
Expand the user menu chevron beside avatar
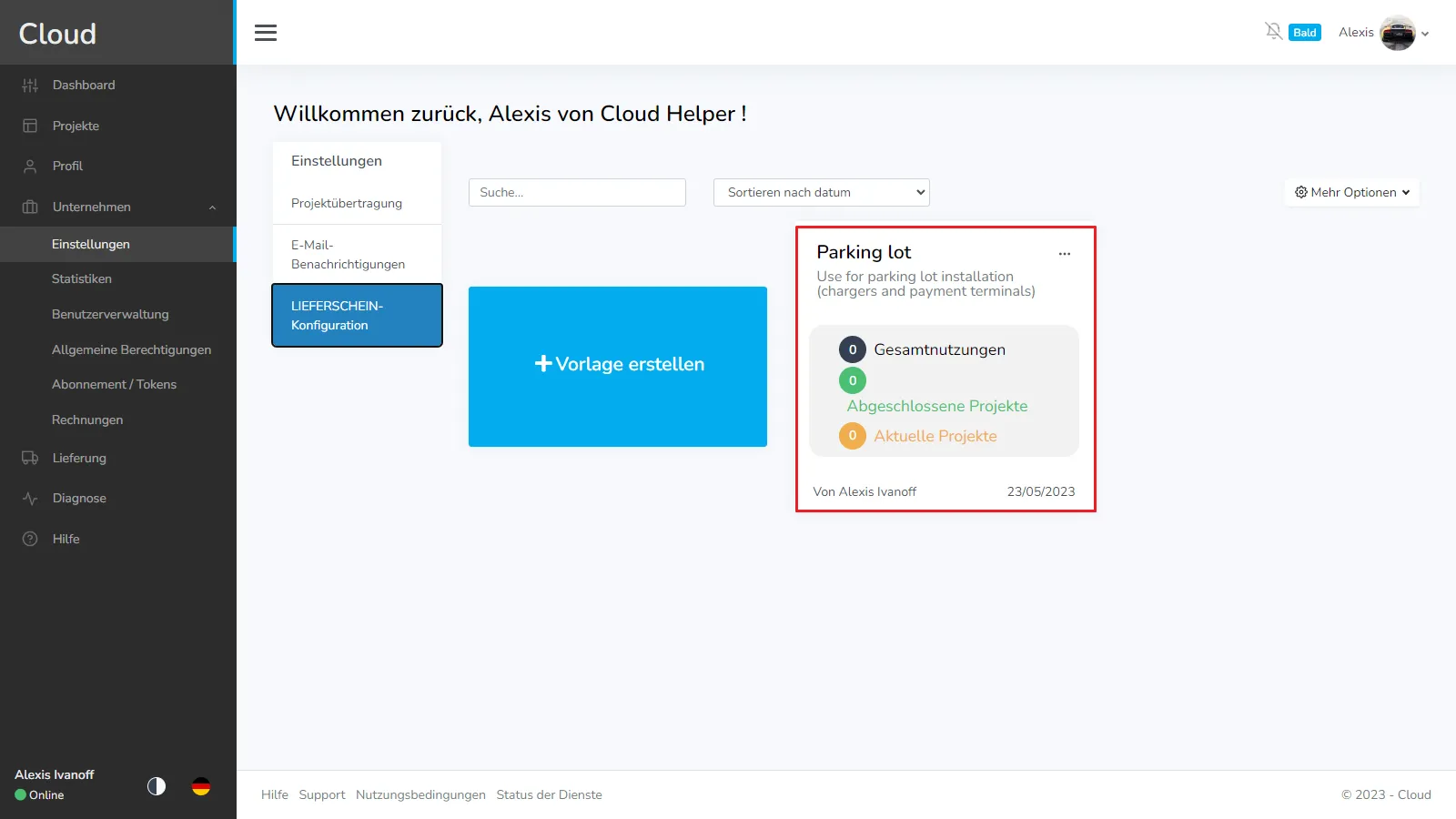1425,34
